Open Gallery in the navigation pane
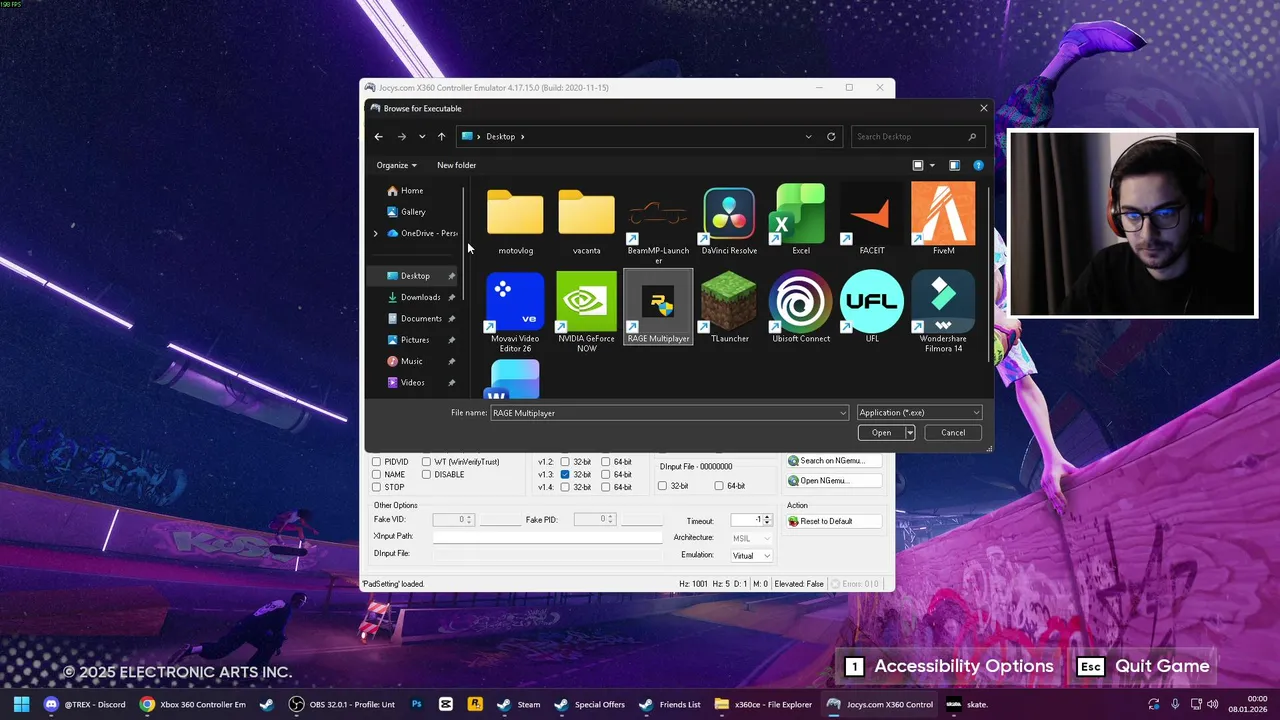 pyautogui.click(x=406, y=212)
